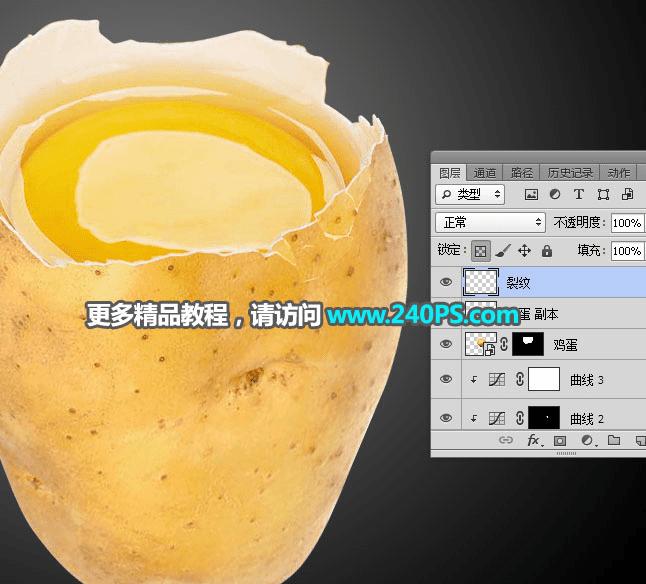Lock layer position with move icon
This screenshot has width=646, height=584.
[524, 250]
